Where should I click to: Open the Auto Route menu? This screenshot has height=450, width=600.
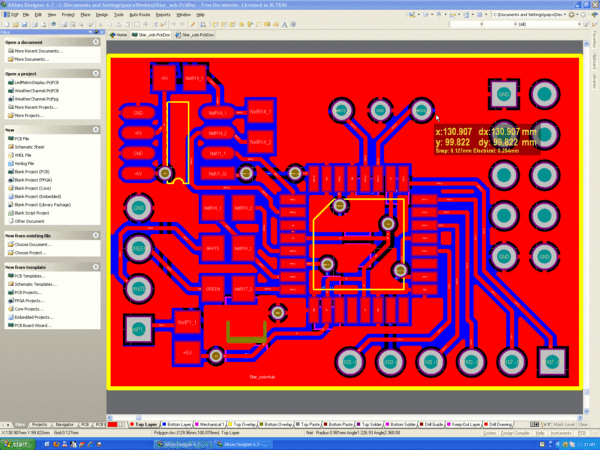[x=140, y=15]
